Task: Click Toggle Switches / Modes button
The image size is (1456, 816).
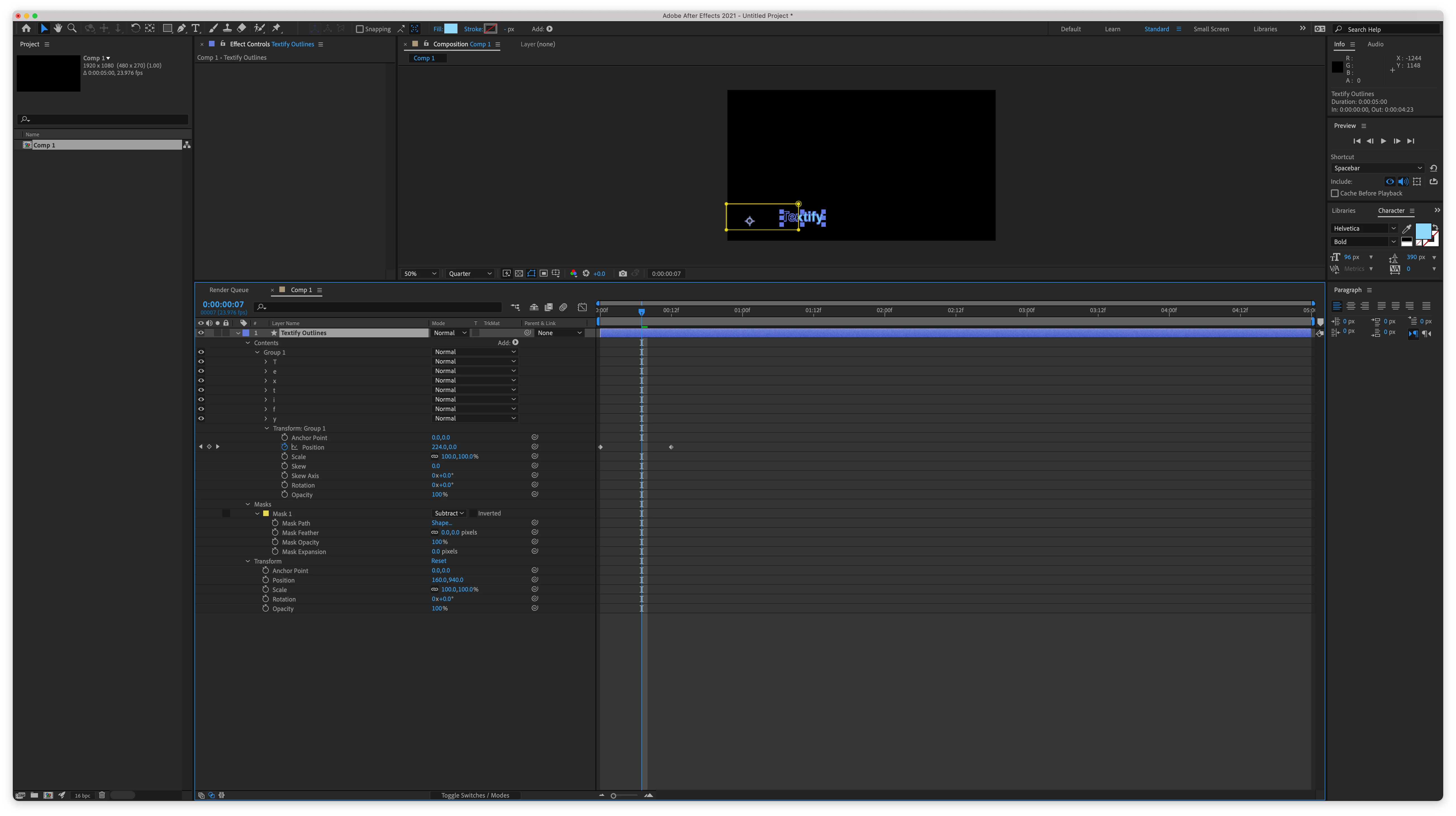Action: pyautogui.click(x=475, y=795)
